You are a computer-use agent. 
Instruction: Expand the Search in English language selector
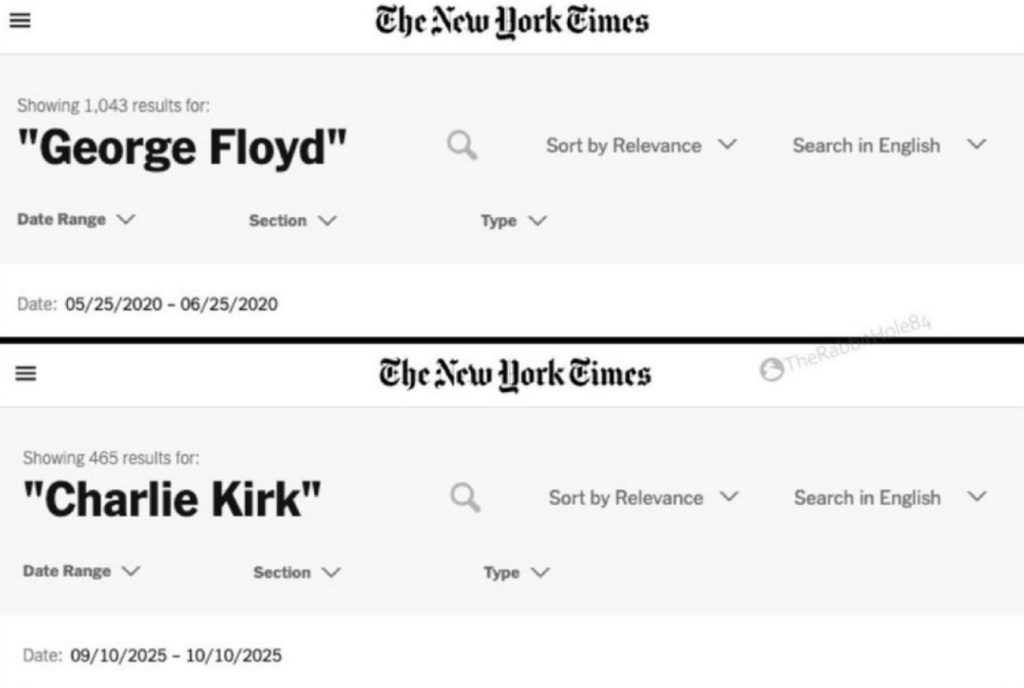tap(889, 145)
